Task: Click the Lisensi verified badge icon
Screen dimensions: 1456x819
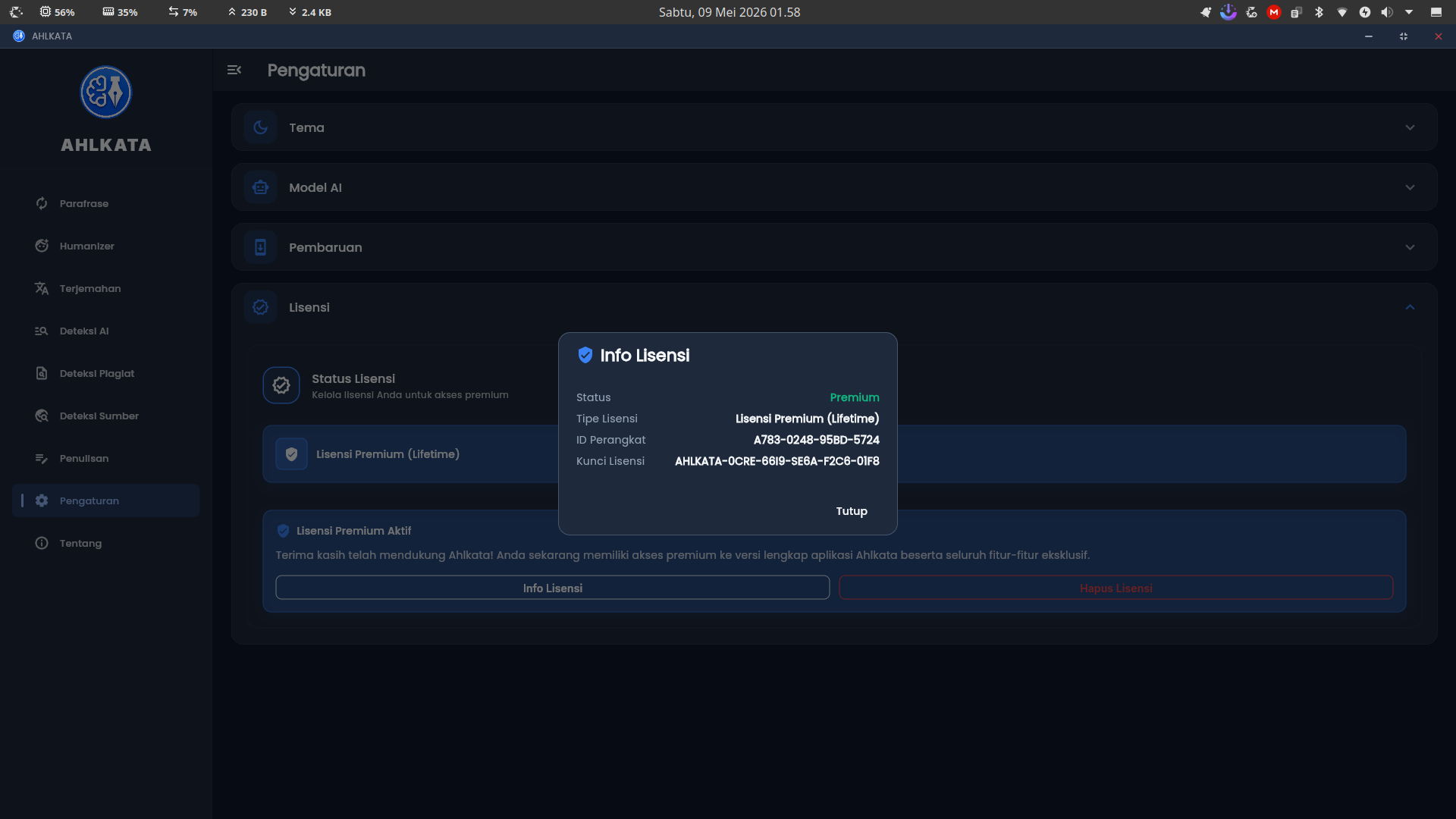Action: 260,307
